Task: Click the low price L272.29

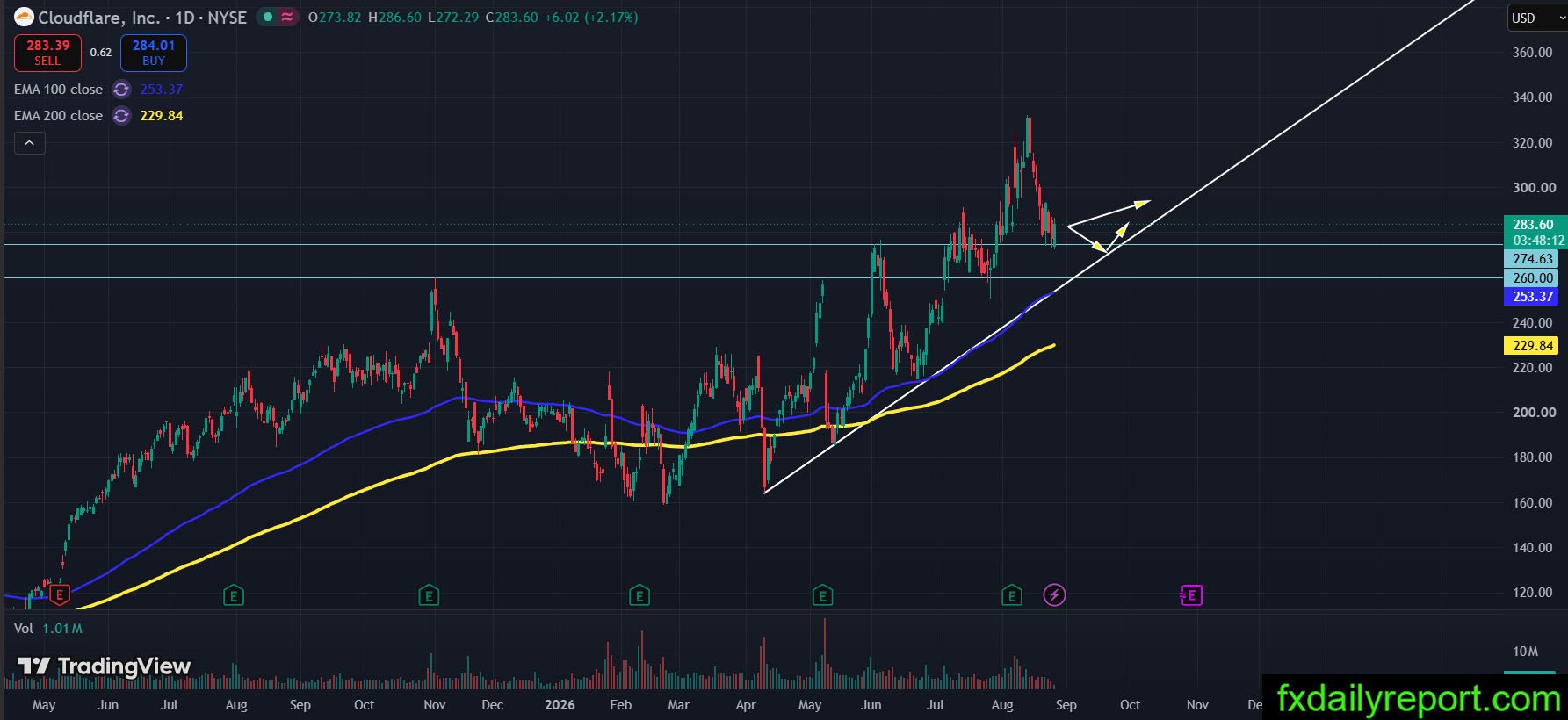Action: point(453,18)
